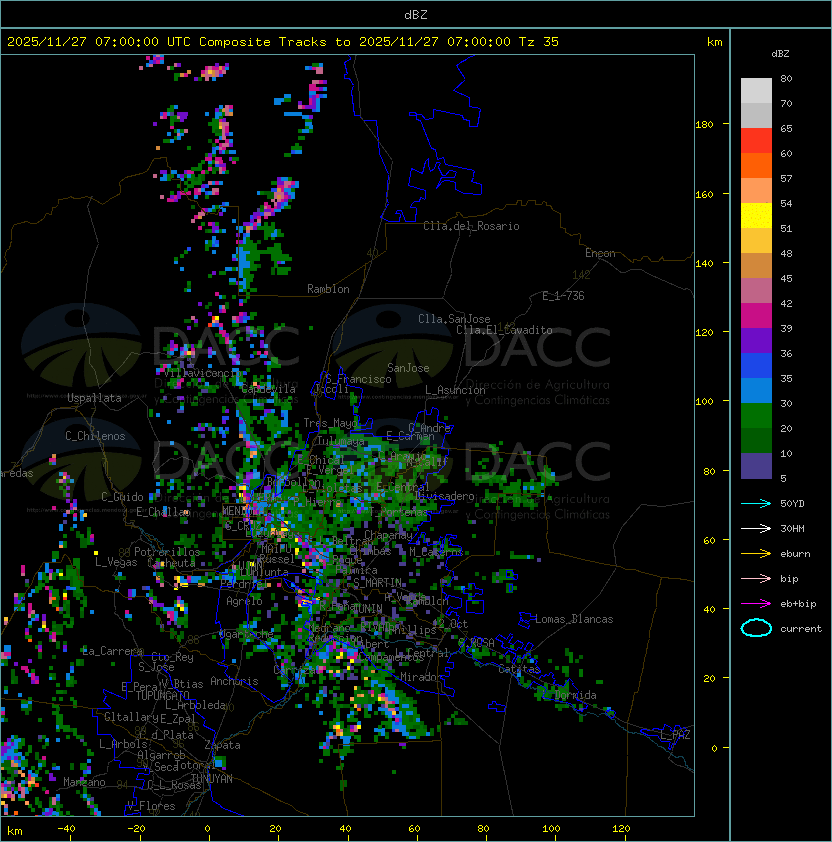The width and height of the screenshot is (832, 842).
Task: Select the red 60-65 dBZ legend swatch
Action: pos(756,141)
